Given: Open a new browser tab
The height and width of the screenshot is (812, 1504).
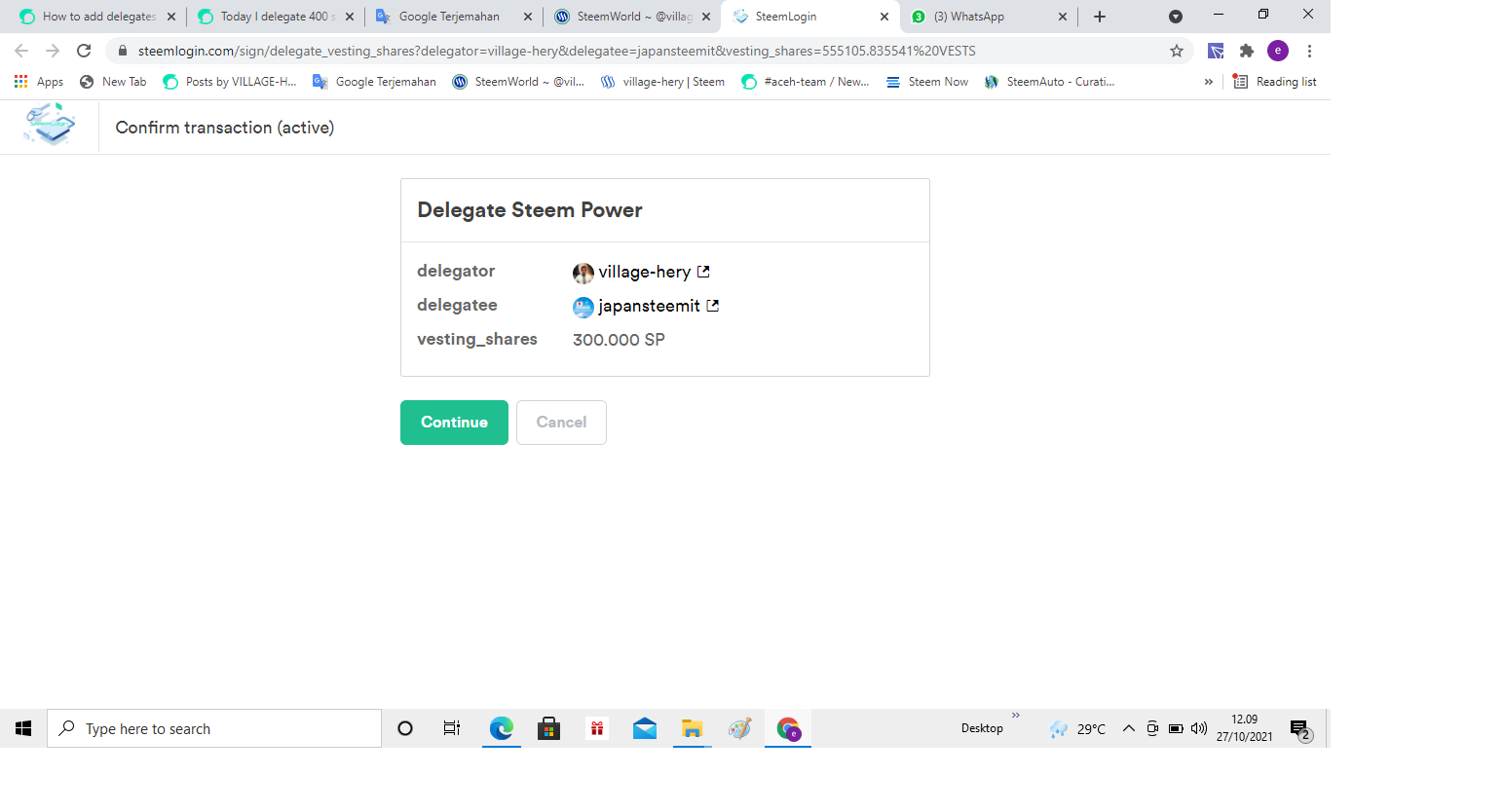Looking at the screenshot, I should coord(1100,17).
